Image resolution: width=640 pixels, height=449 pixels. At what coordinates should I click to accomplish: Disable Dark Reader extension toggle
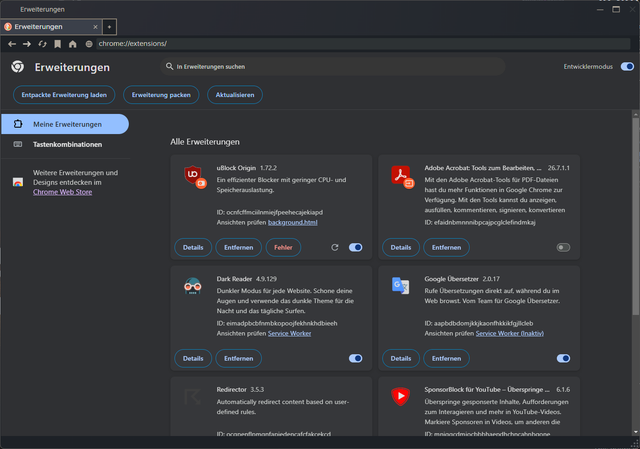tap(356, 358)
